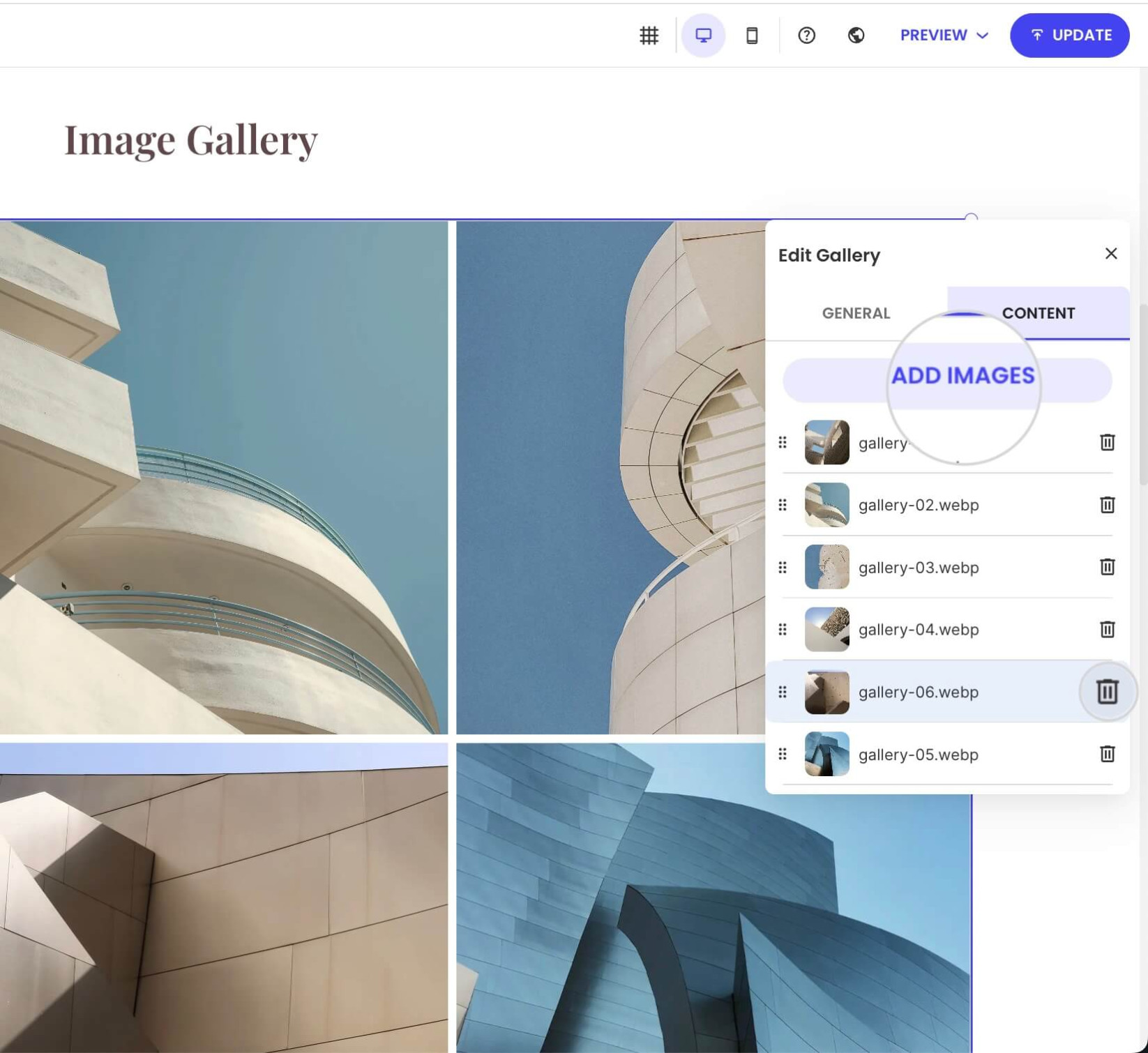Select the beige angular wall gallery photo
Image resolution: width=1148 pixels, height=1053 pixels.
pyautogui.click(x=224, y=897)
